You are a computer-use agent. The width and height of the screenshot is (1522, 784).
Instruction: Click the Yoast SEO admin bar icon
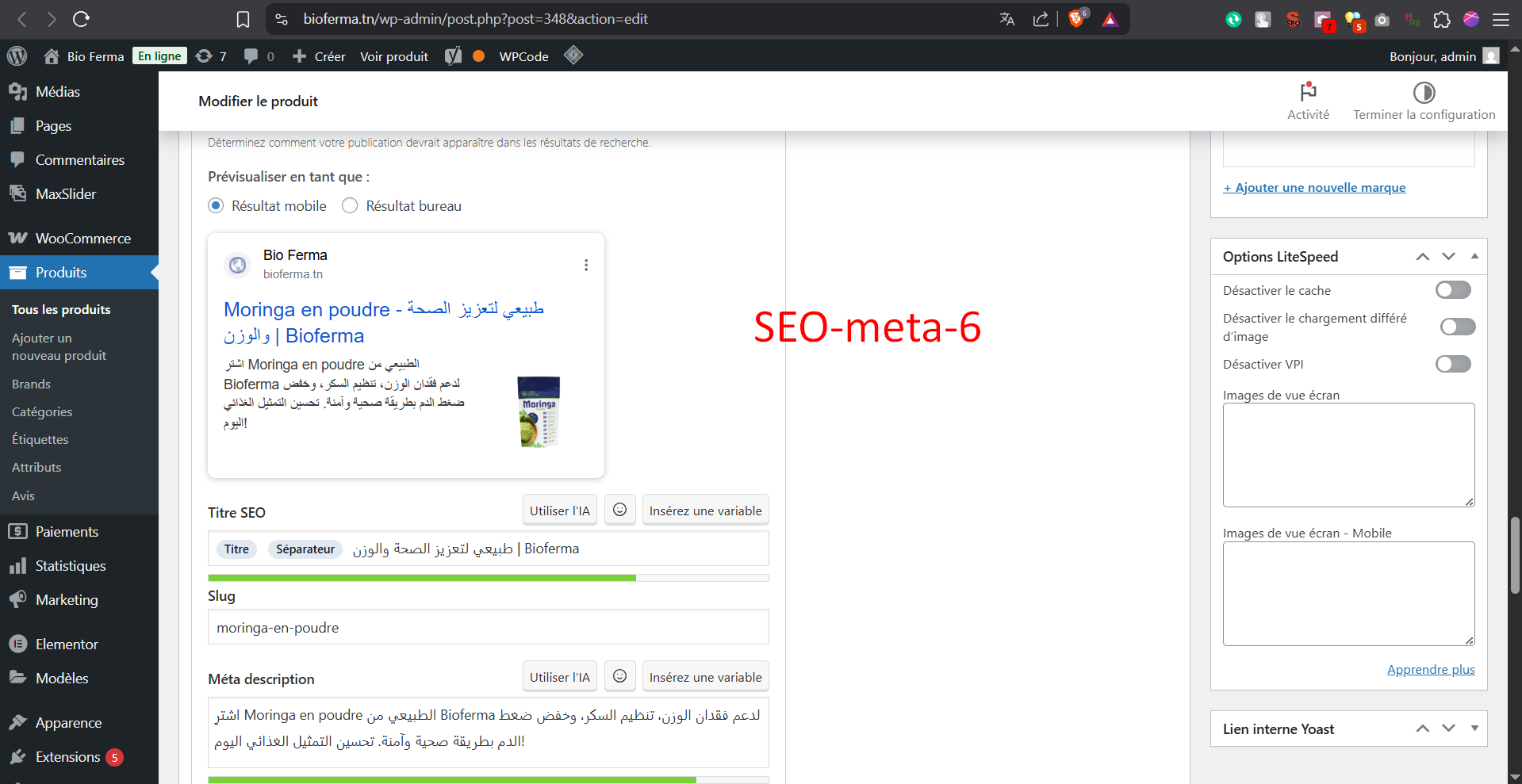coord(453,56)
